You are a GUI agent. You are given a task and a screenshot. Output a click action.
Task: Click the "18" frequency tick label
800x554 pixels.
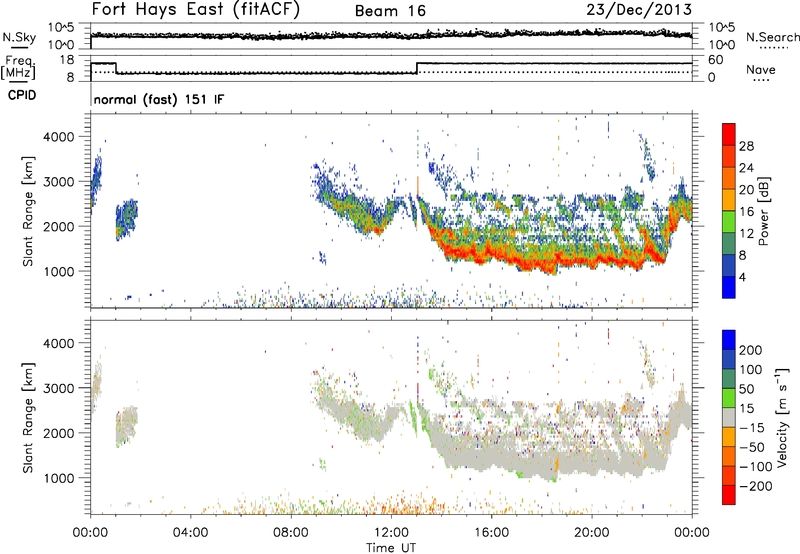[x=66, y=60]
